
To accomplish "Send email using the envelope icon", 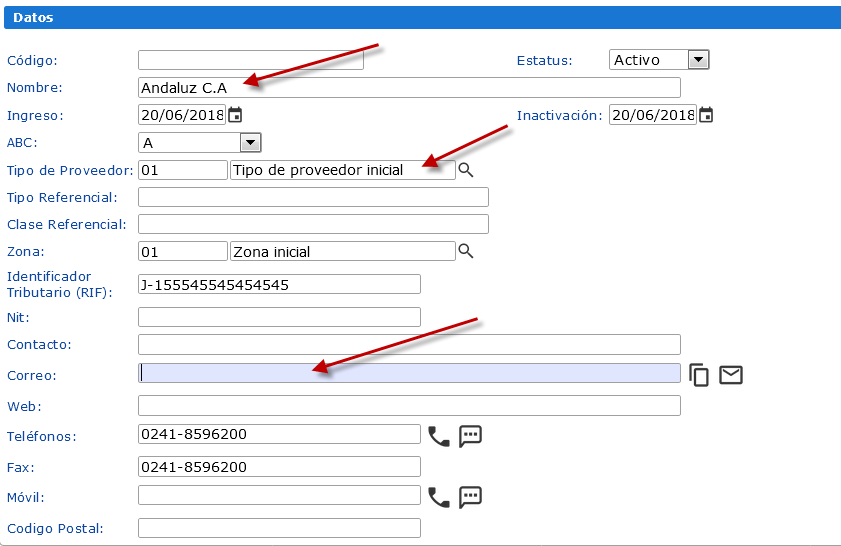I will [x=731, y=375].
